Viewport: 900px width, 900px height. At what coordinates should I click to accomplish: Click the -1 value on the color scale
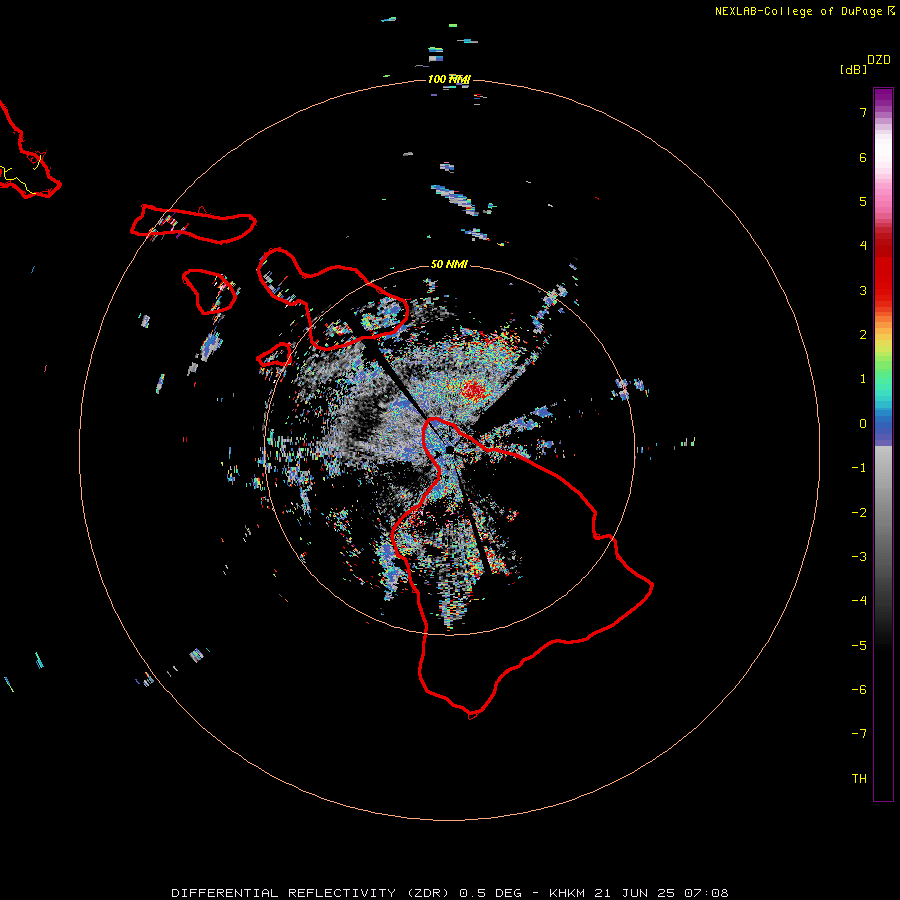click(859, 468)
